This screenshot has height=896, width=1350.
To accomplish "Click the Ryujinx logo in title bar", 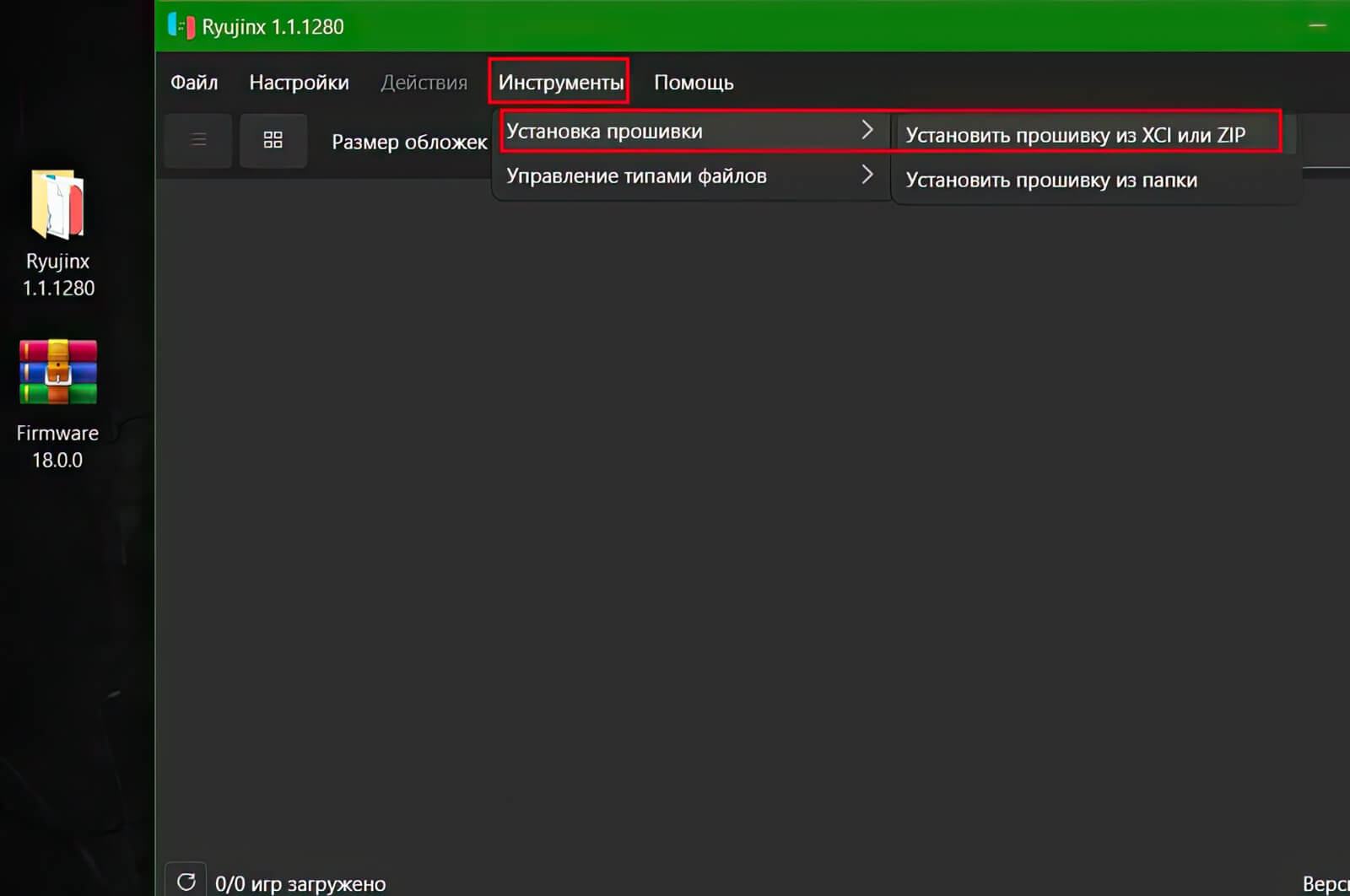I will point(181,26).
